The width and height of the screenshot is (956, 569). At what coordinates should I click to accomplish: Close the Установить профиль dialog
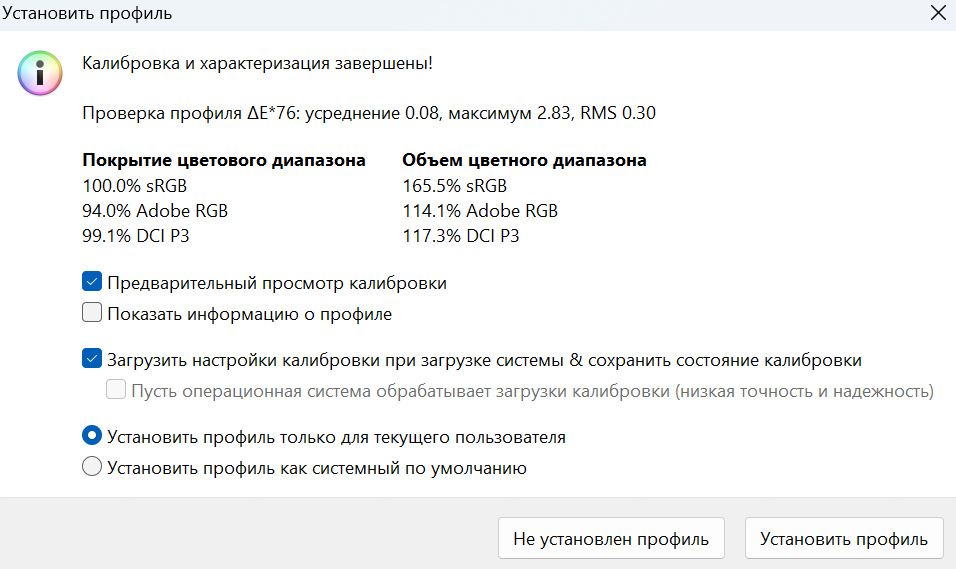click(937, 14)
